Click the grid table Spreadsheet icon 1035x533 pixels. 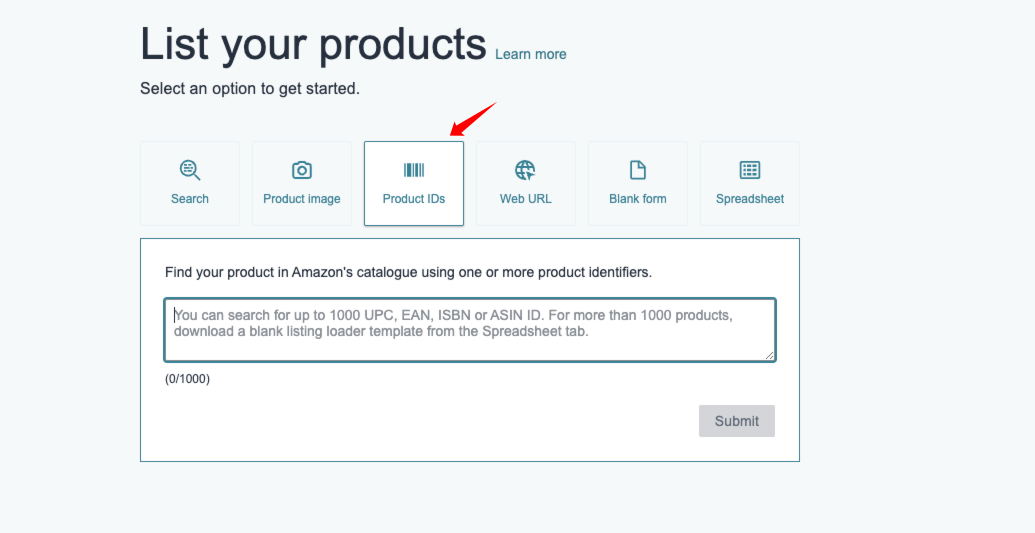750,170
